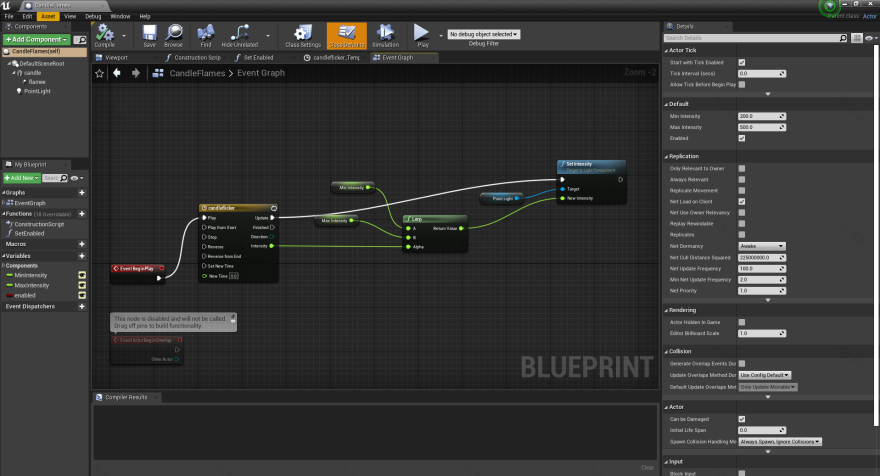The width and height of the screenshot is (880, 476).
Task: Click the Max Intensity value field
Action: point(761,127)
